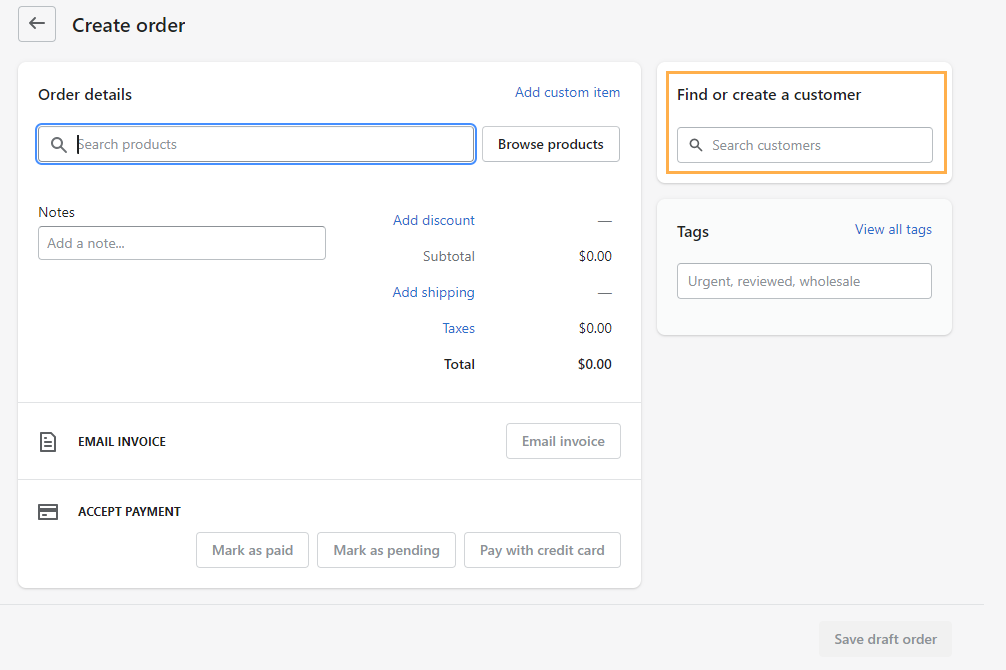Viewport: 1006px width, 670px height.
Task: Click the search products magnifier icon
Action: [x=59, y=145]
